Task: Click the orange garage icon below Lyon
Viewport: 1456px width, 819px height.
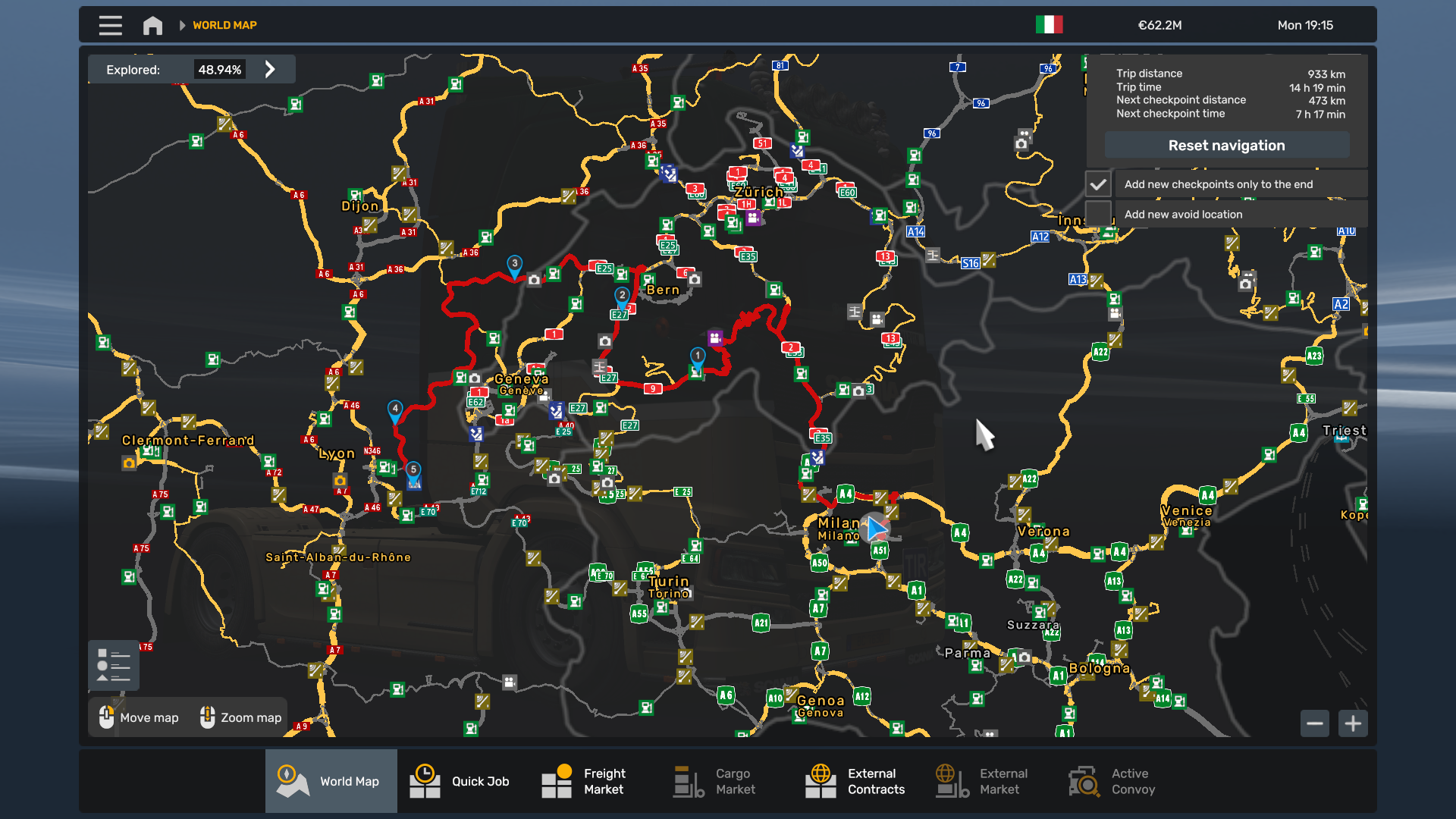Action: click(340, 481)
